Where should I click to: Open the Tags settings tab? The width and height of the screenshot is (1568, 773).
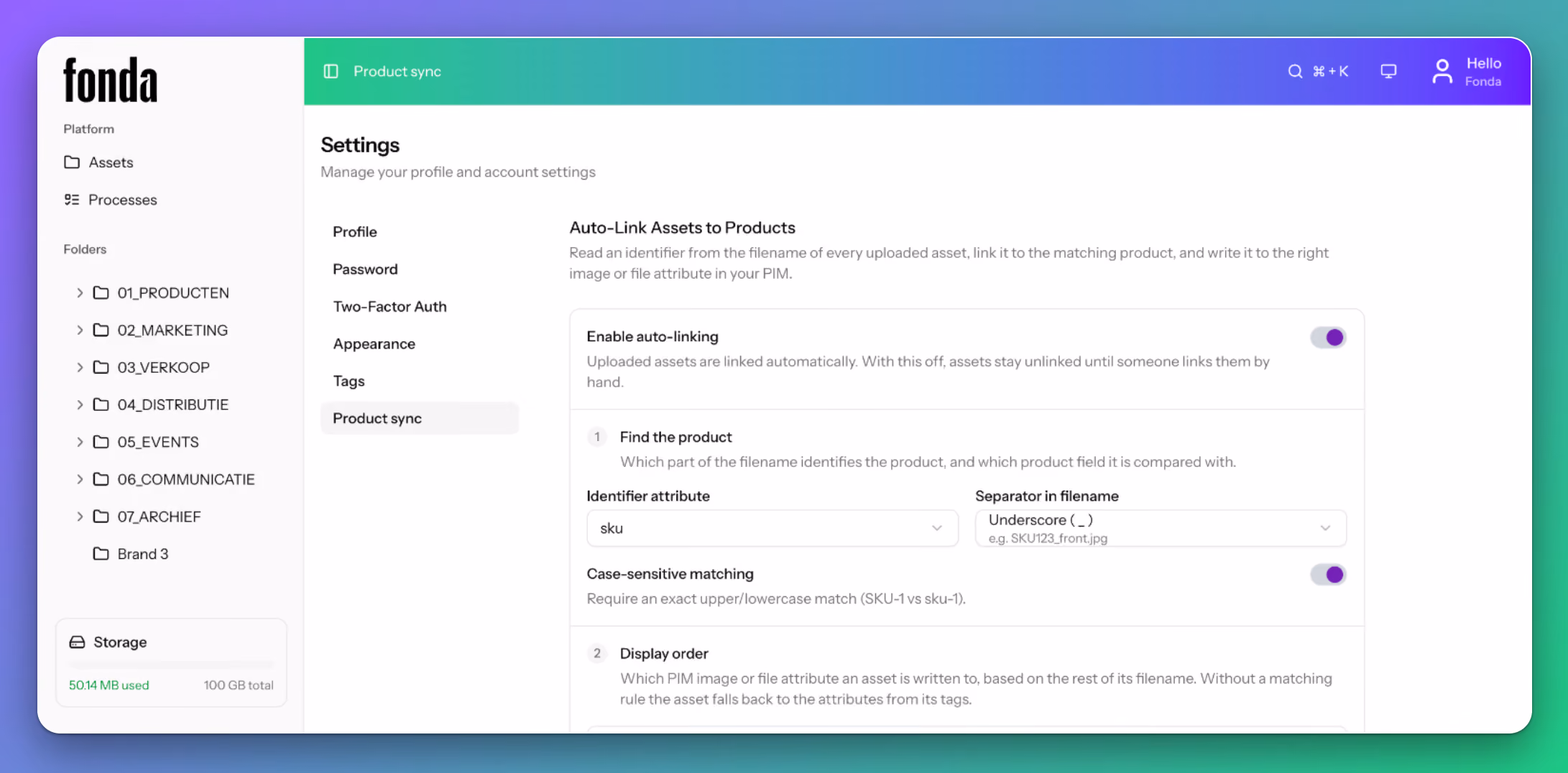(420, 381)
